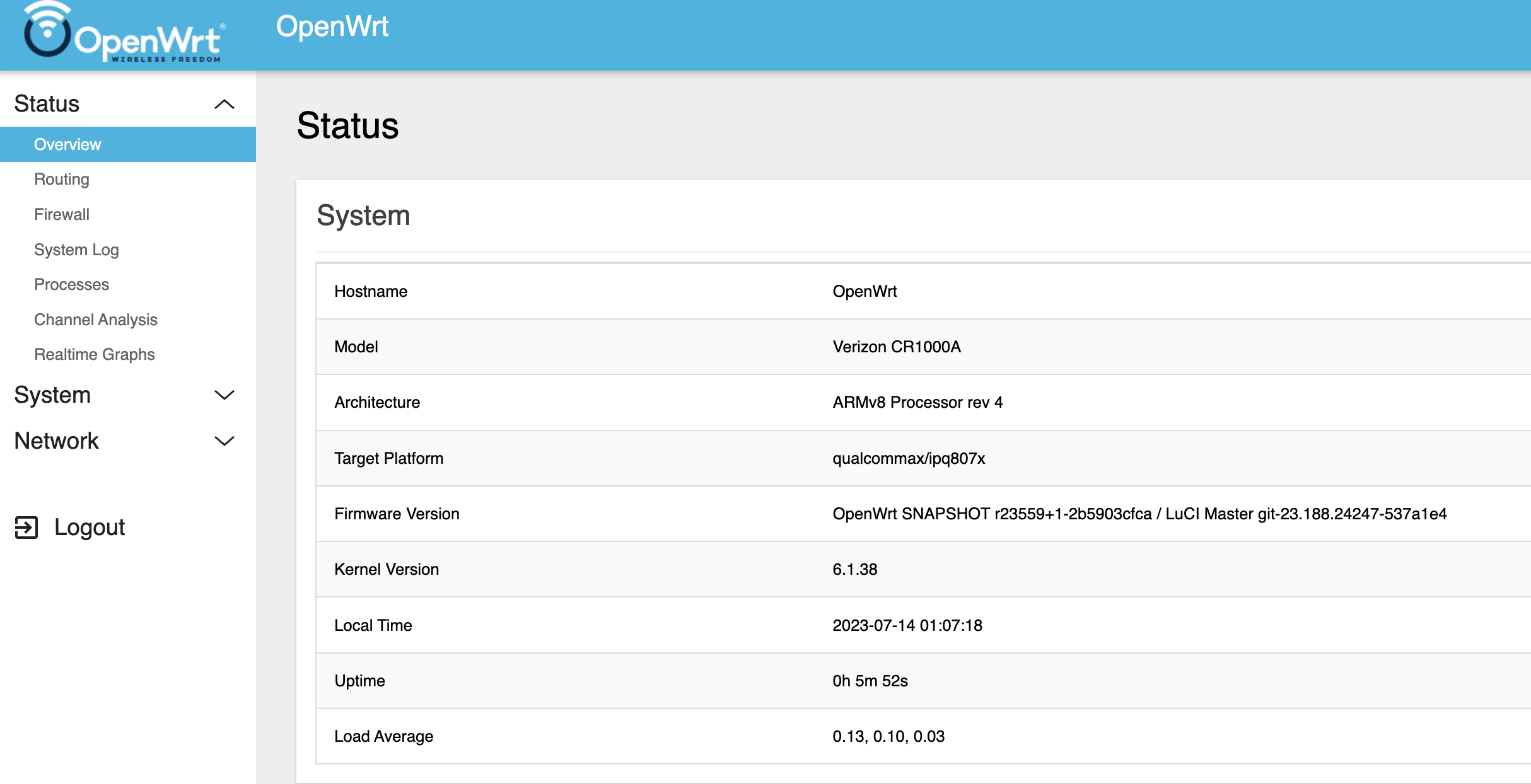Open Realtime Graphs page
Screen dimensions: 1531x784
(95, 354)
